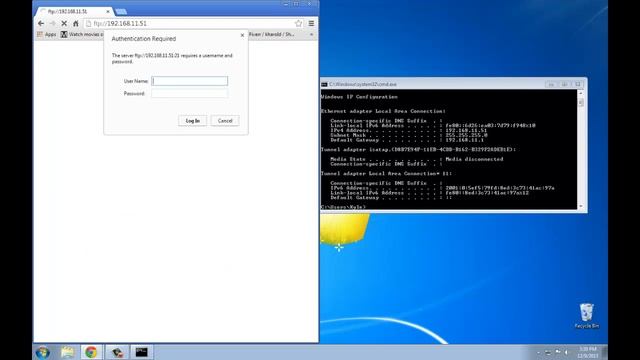Screen dimensions: 640x360
Task: Open the Chrome hamburger menu
Action: click(311, 24)
